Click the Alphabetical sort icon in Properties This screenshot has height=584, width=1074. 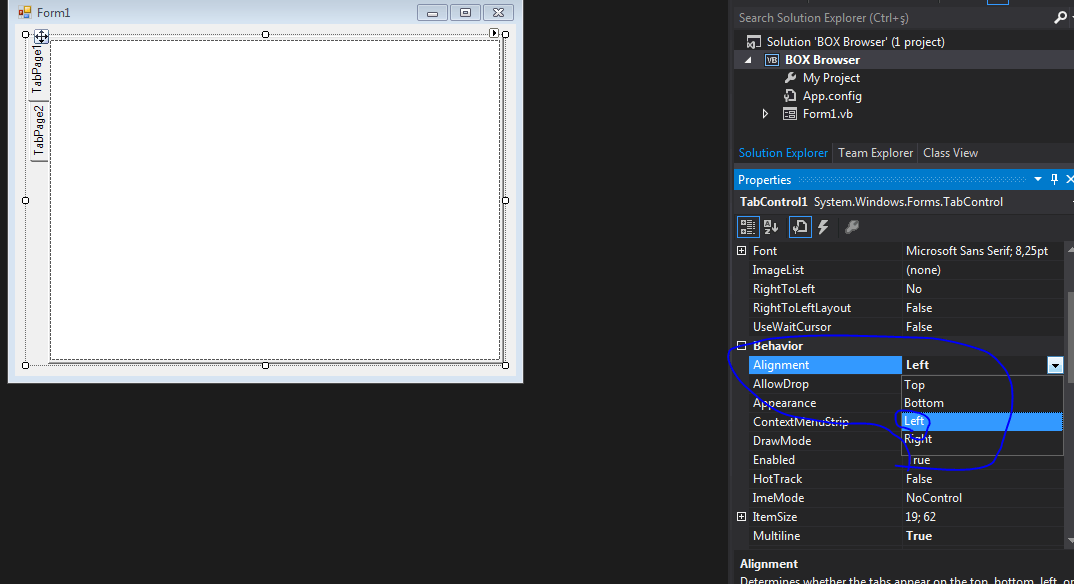[x=771, y=227]
